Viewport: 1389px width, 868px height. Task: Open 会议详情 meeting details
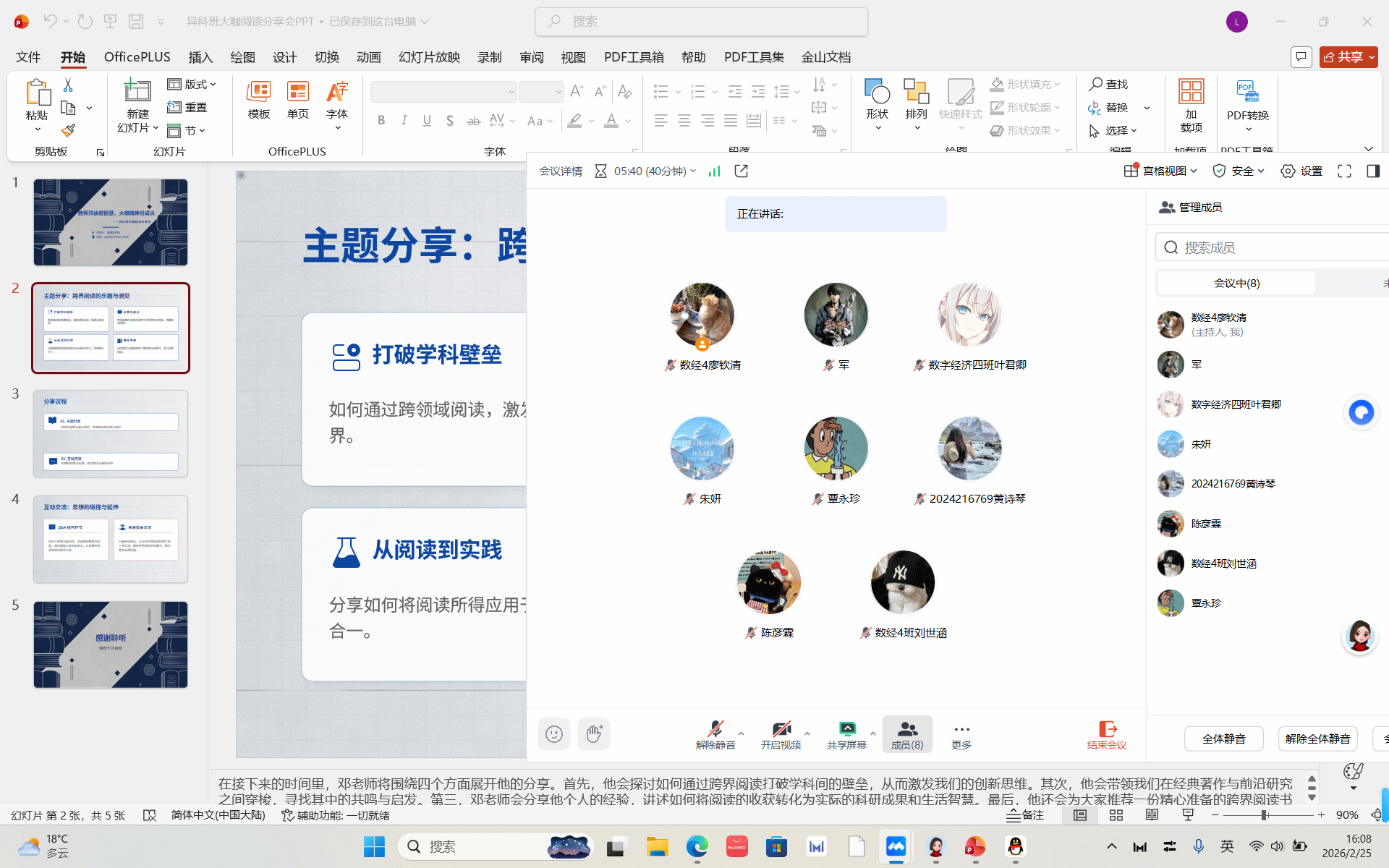point(561,171)
